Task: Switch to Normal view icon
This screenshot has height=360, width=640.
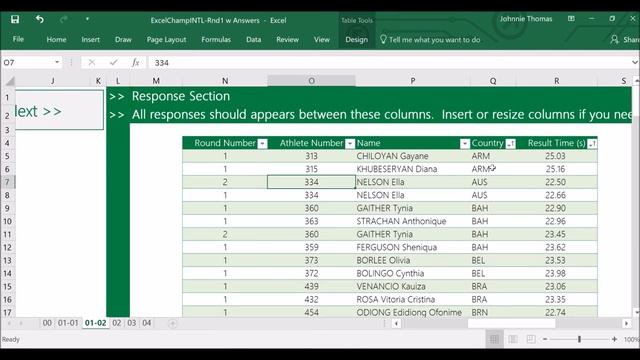Action: click(494, 339)
